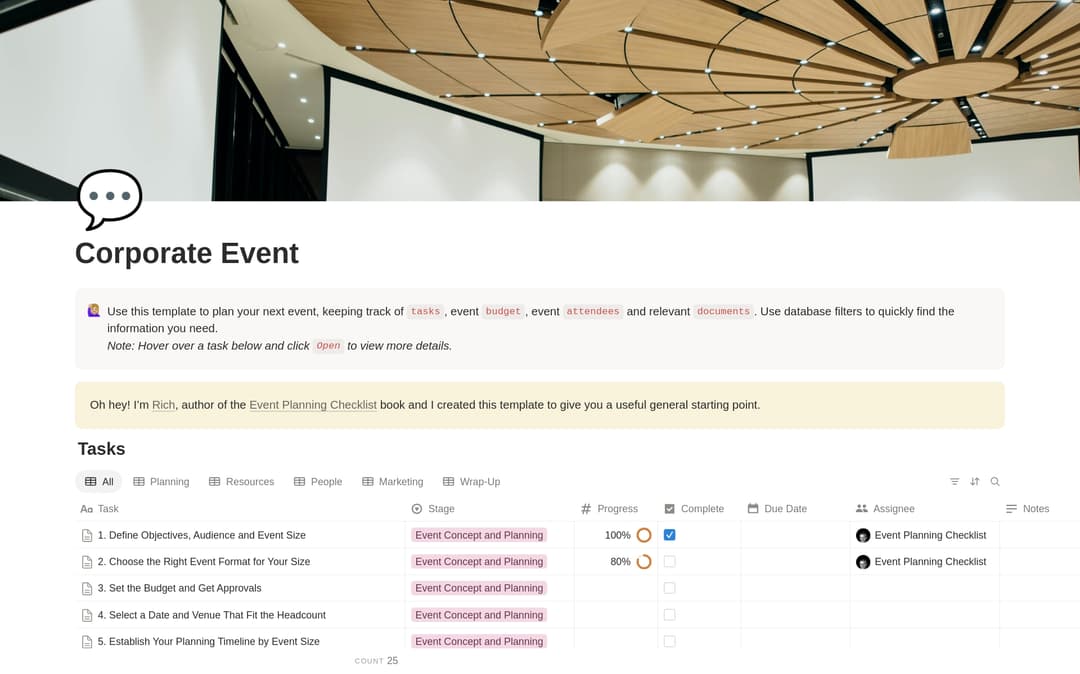Screen dimensions: 1080x674
Task: Open the Rich author link
Action: point(163,405)
